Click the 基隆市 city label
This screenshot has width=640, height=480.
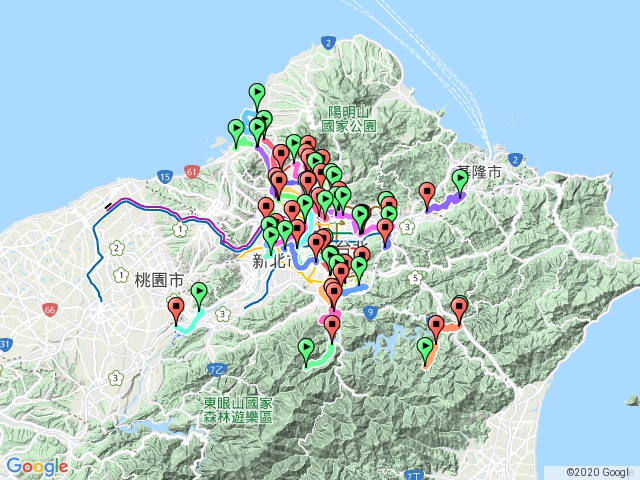pyautogui.click(x=479, y=173)
